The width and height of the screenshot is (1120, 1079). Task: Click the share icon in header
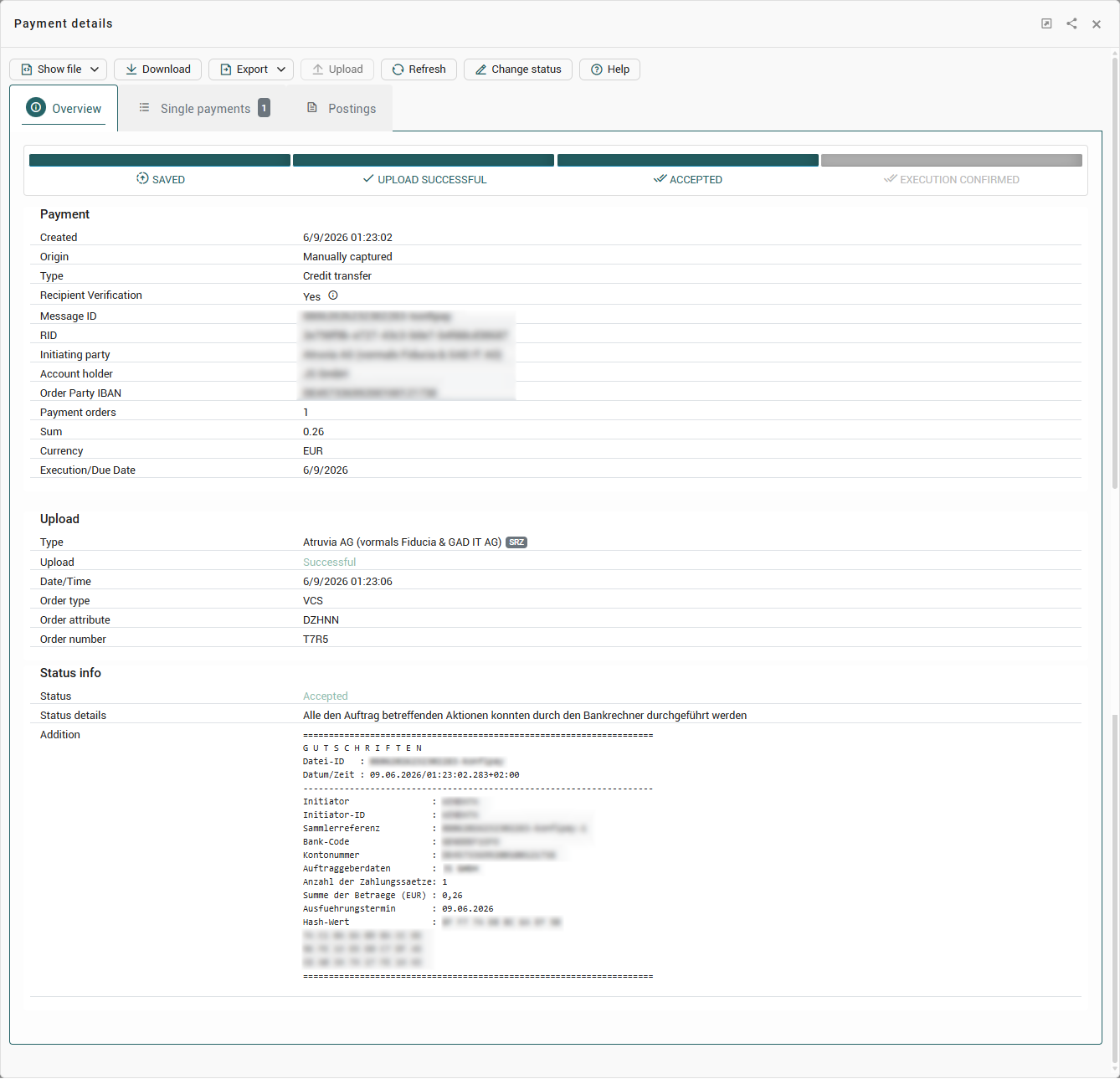coord(1071,23)
